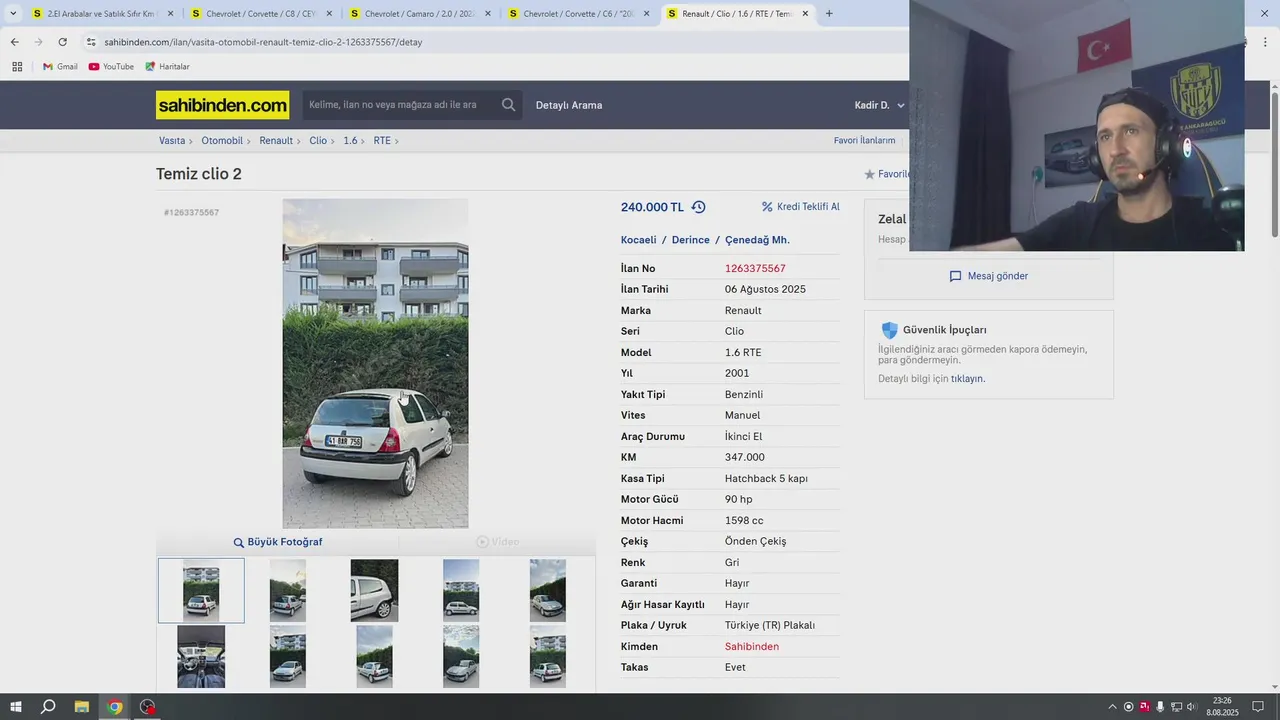
Task: Switch to the 2.El Arabalar tab
Action: pyautogui.click(x=103, y=14)
